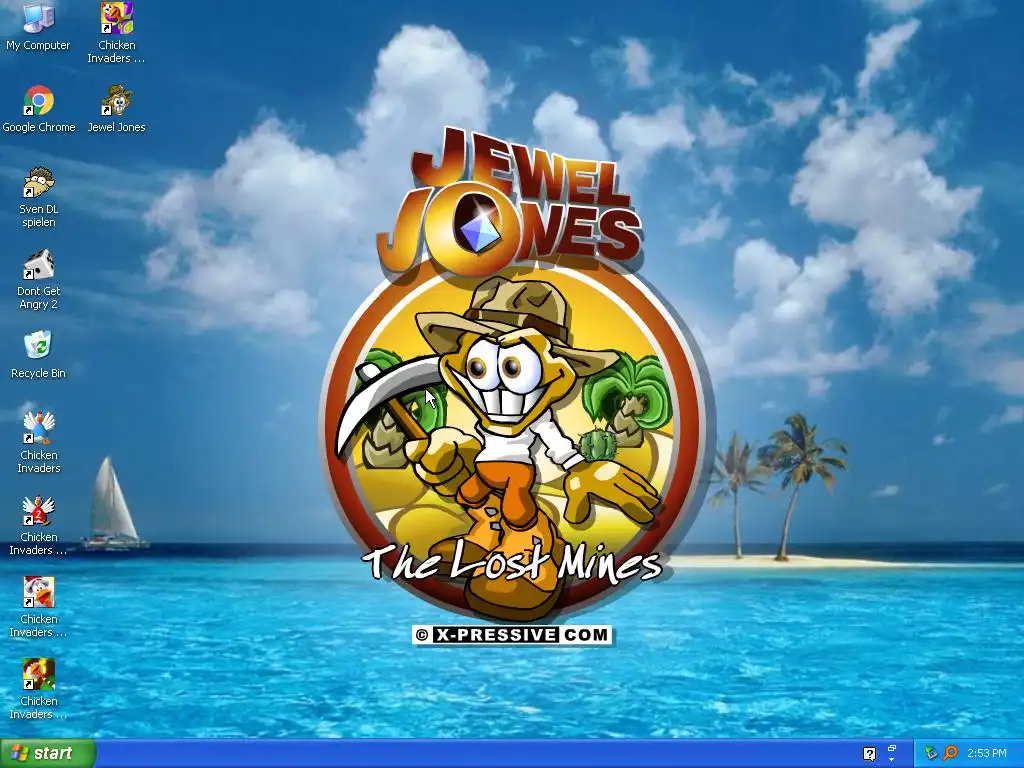Viewport: 1024px width, 768px height.
Task: Select the Sven DL spielen shortcut
Action: 39,197
